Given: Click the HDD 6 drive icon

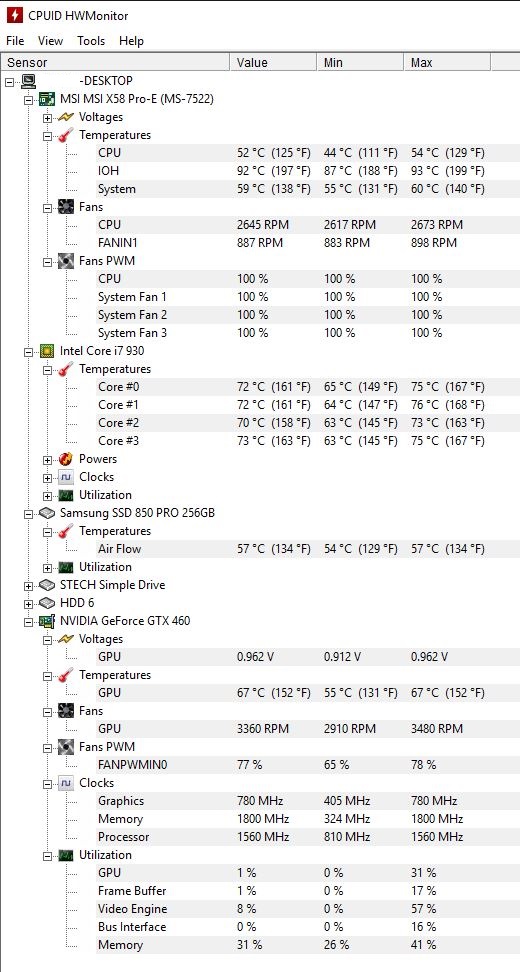Looking at the screenshot, I should pos(46,603).
